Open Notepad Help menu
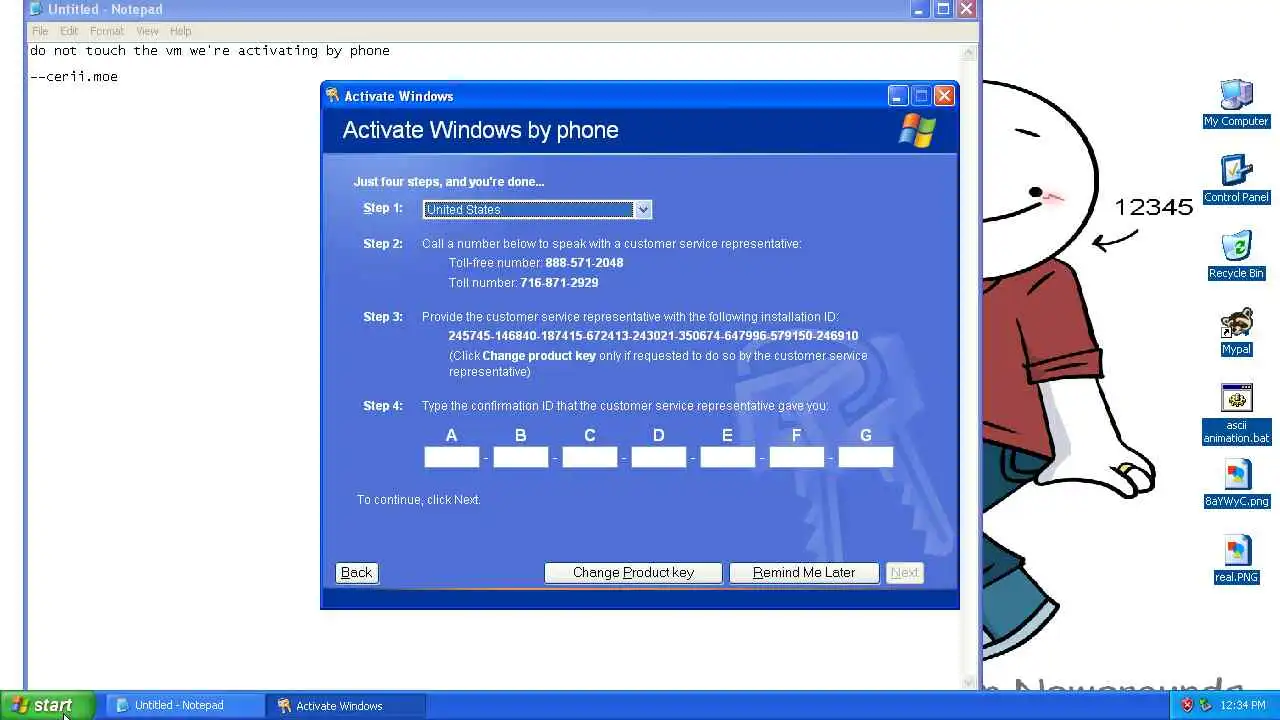The width and height of the screenshot is (1280, 720). [180, 31]
